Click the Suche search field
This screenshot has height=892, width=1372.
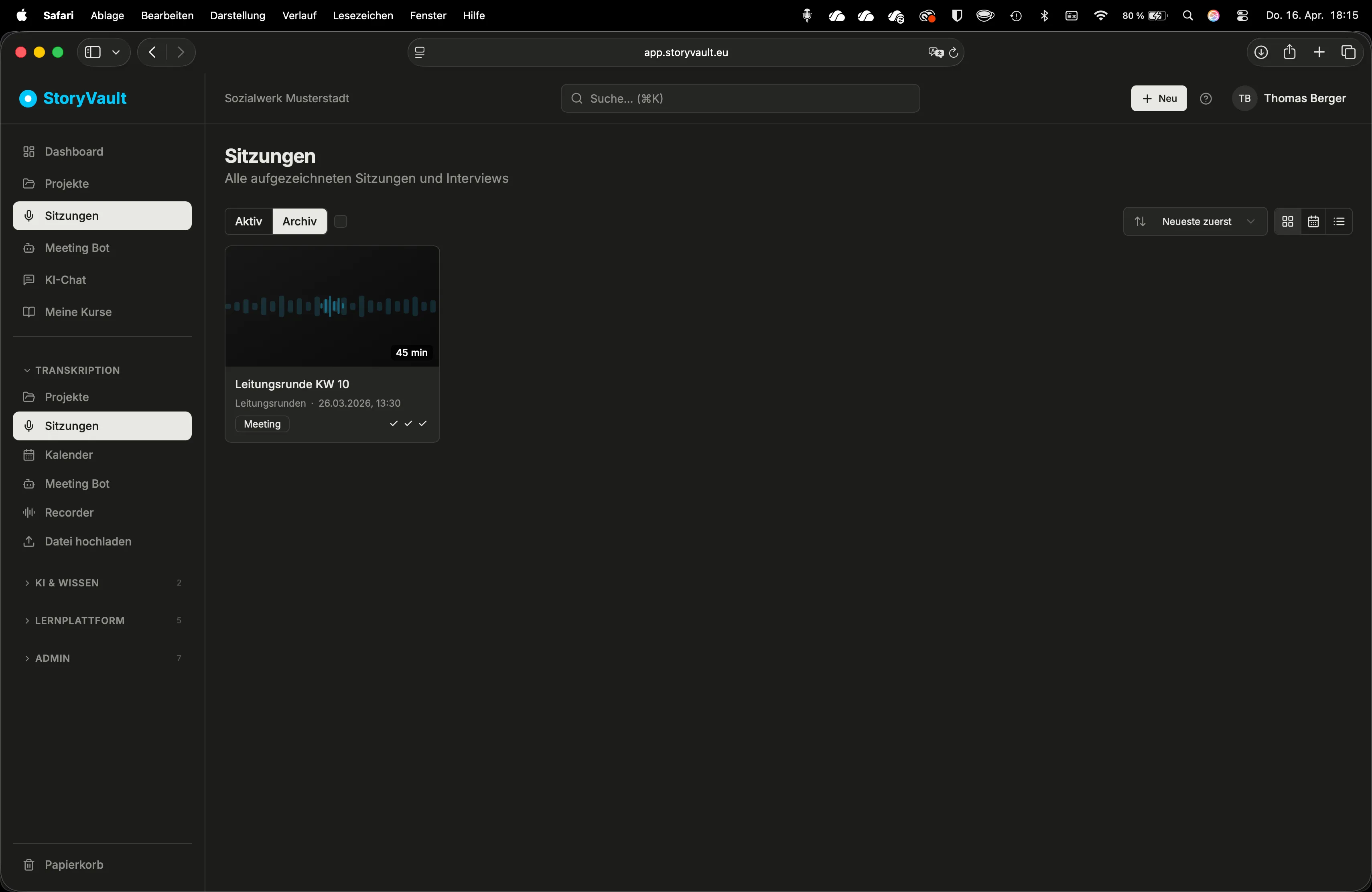pos(740,99)
